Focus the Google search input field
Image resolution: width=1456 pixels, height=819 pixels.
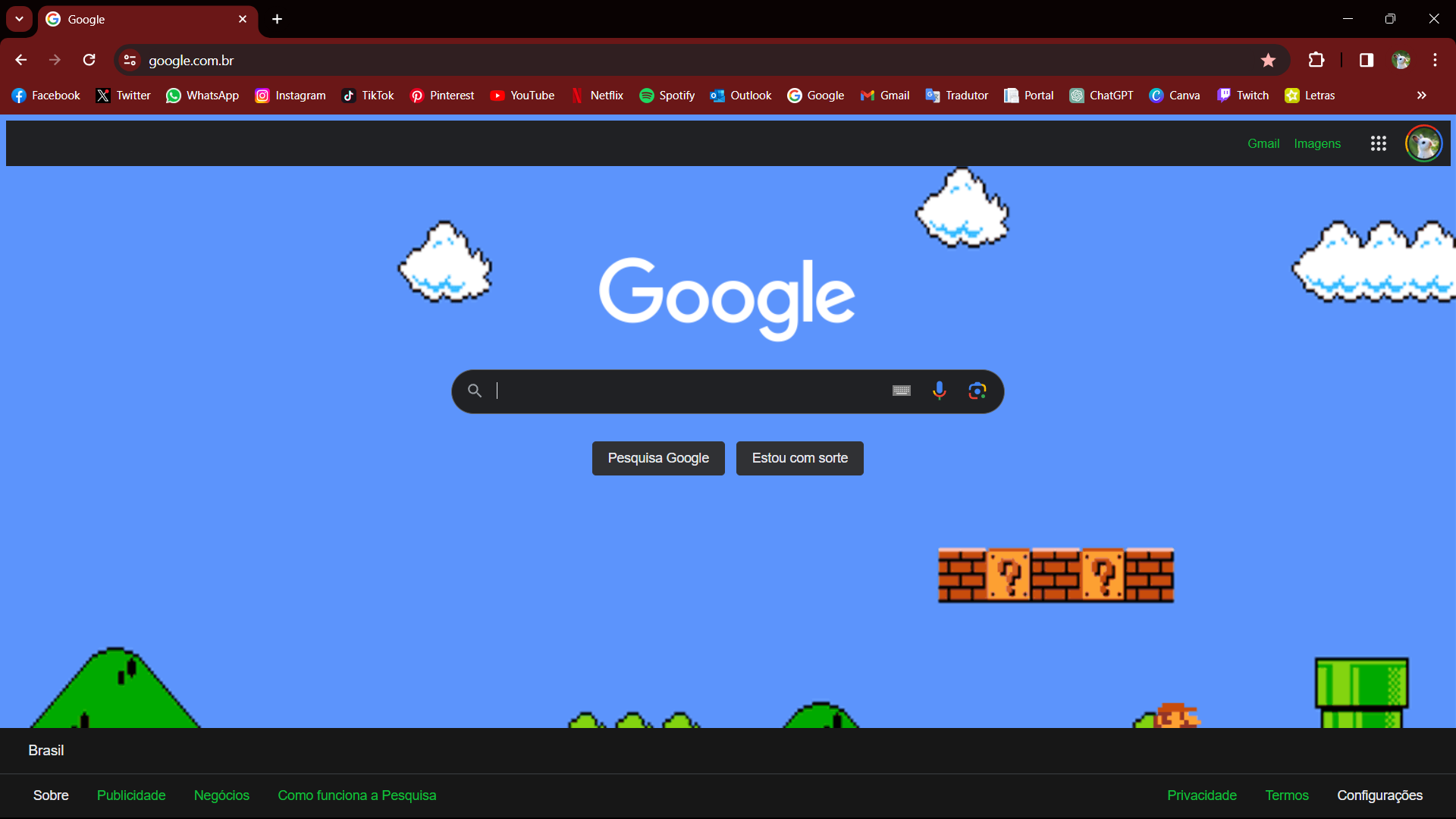pos(682,391)
